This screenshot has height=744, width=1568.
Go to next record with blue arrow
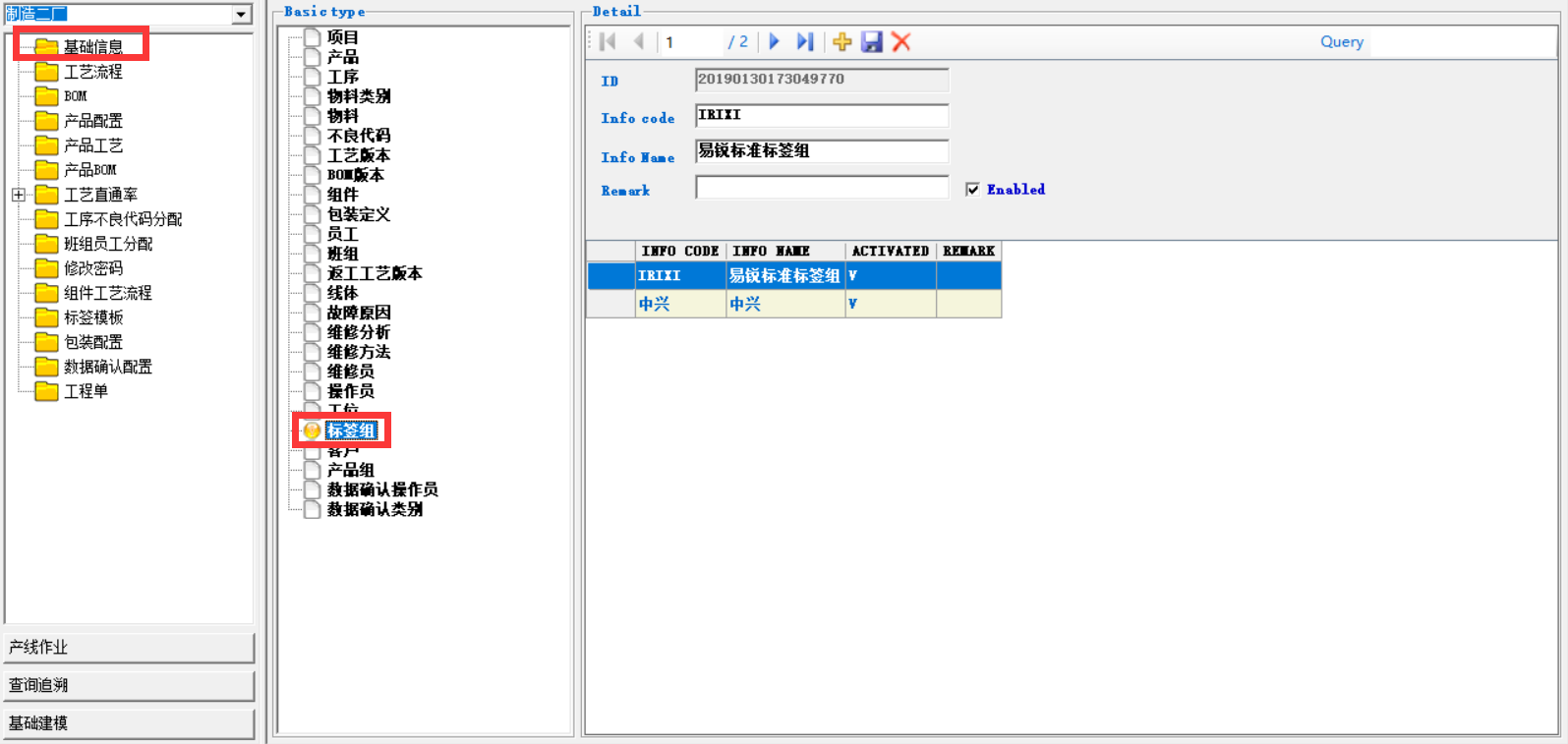pyautogui.click(x=774, y=41)
